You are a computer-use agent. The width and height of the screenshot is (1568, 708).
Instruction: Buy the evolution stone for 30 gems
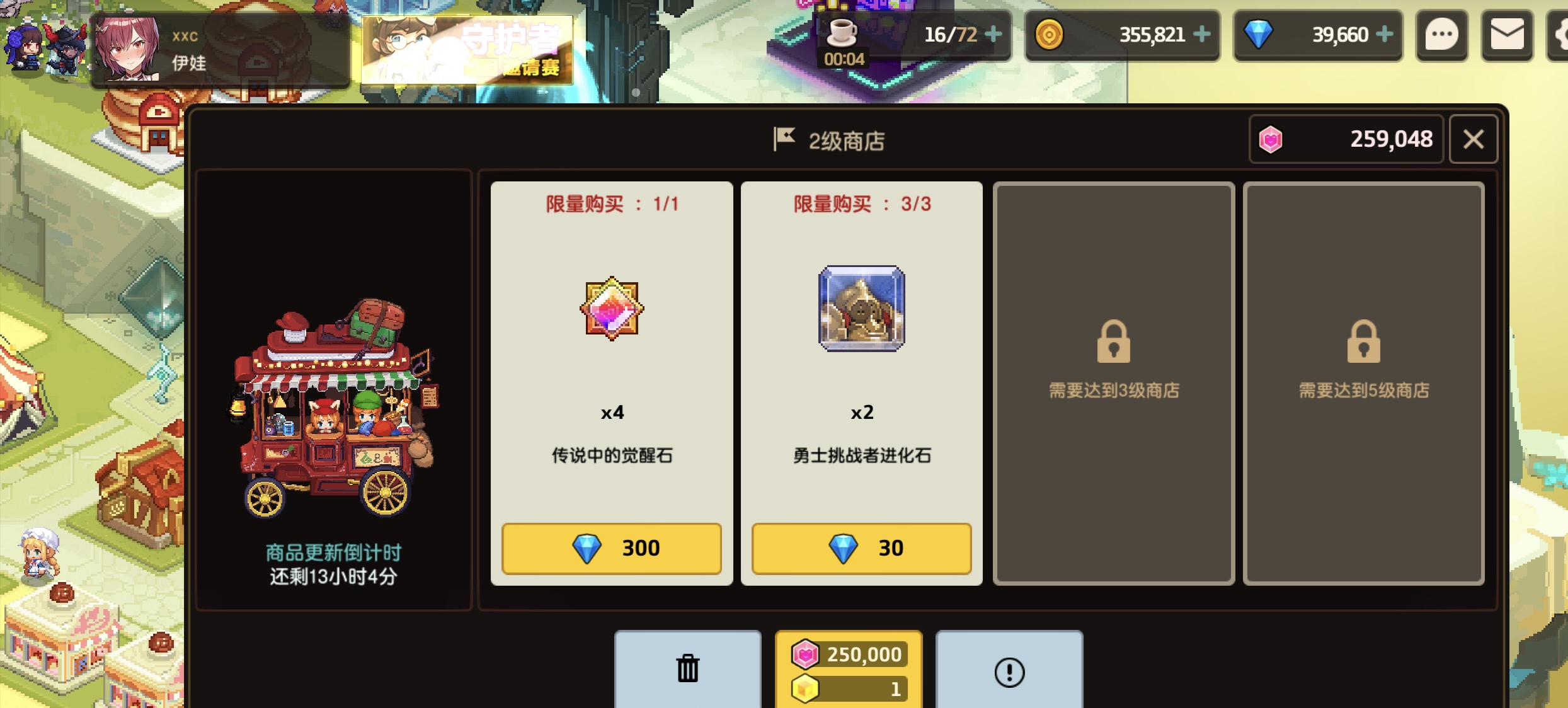click(862, 548)
